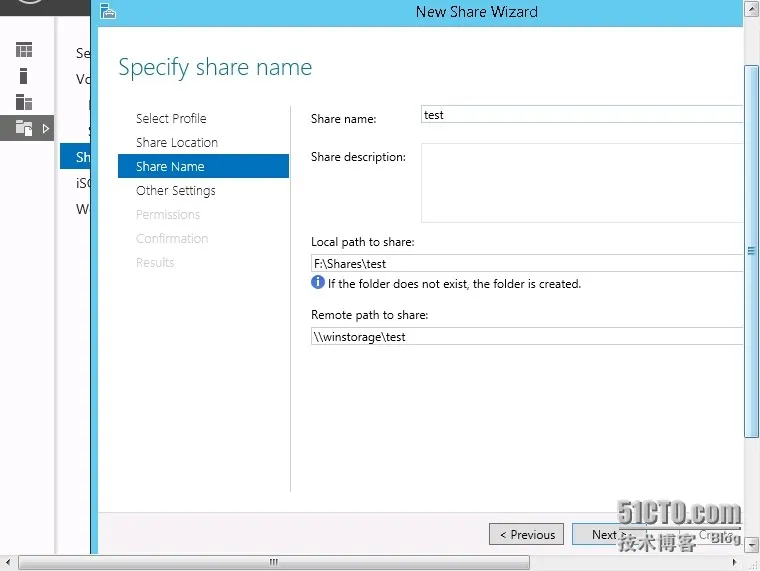Go to Select Profile step
This screenshot has height=571, width=760.
click(x=171, y=118)
